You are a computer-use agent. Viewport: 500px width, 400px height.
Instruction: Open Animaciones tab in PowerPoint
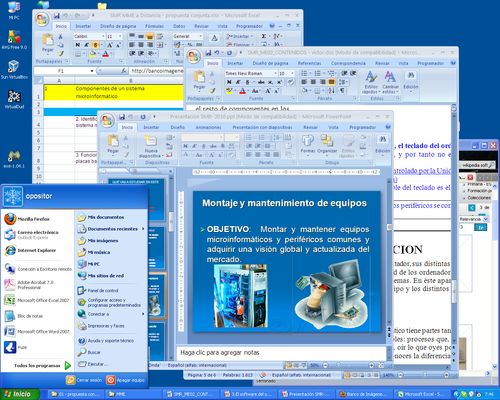click(208, 127)
